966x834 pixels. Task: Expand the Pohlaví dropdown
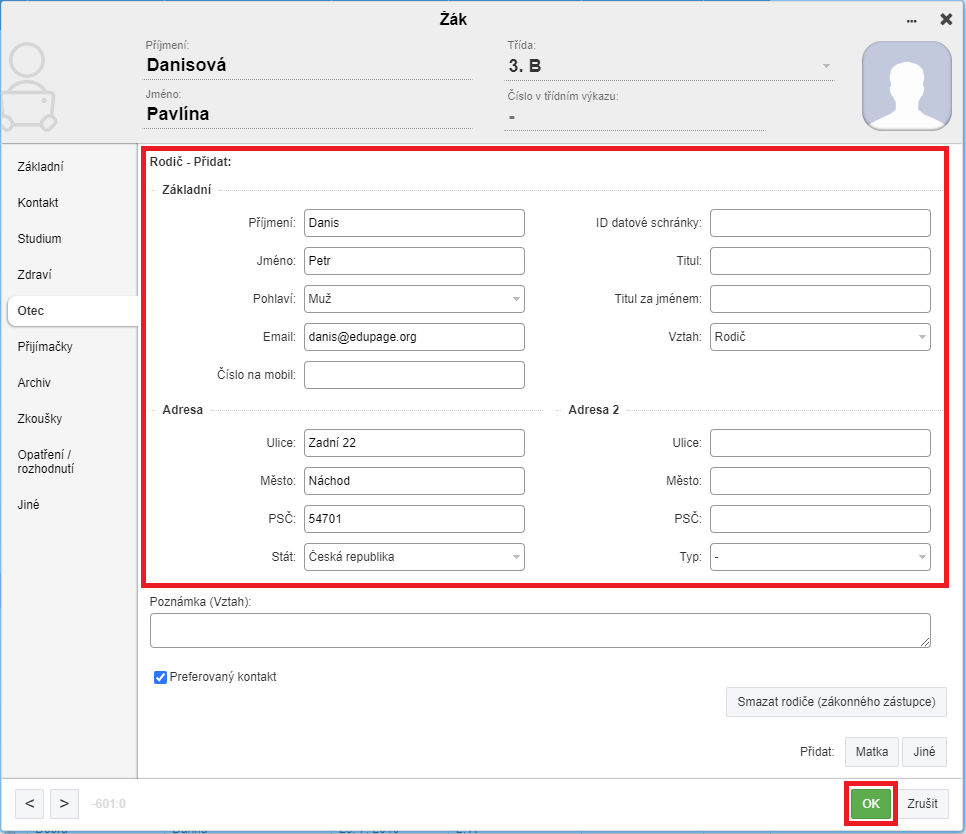(x=414, y=299)
